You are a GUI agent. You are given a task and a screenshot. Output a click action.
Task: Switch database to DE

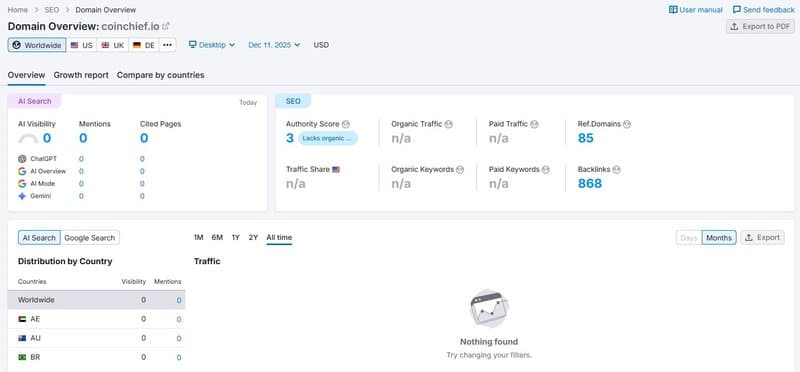coord(144,45)
